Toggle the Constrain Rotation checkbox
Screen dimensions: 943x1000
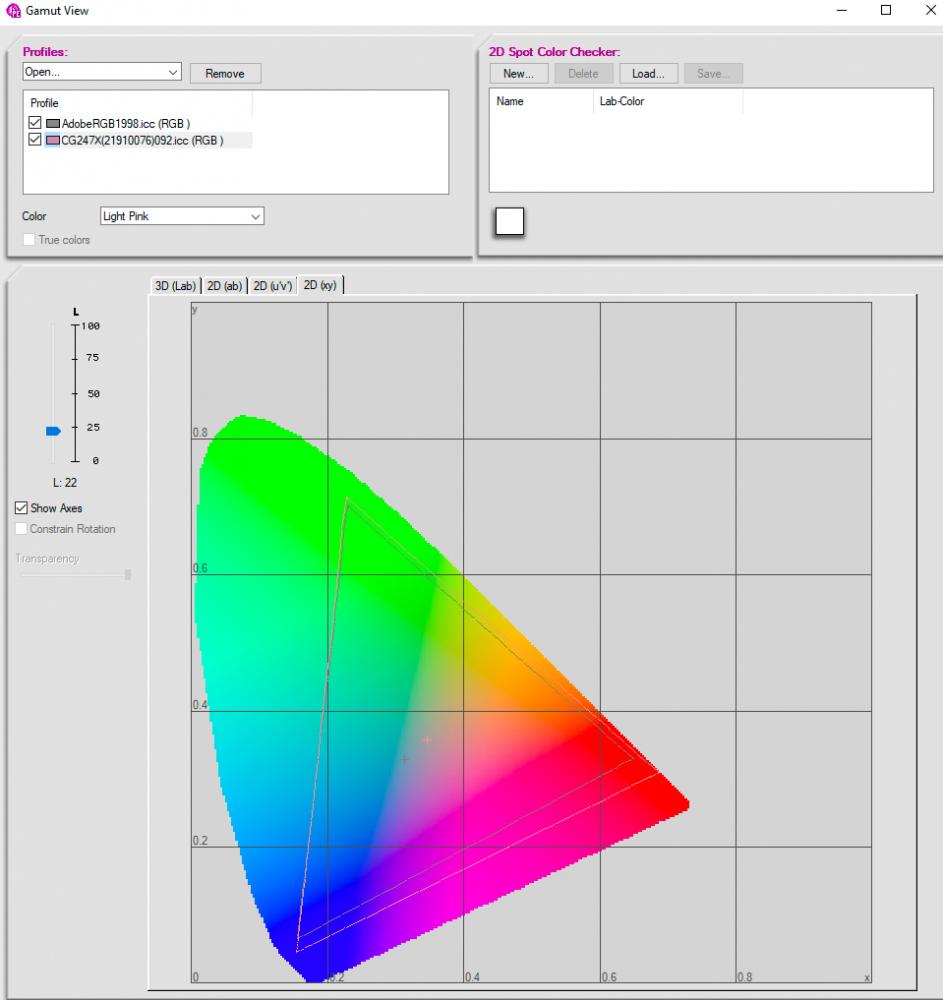tap(21, 529)
